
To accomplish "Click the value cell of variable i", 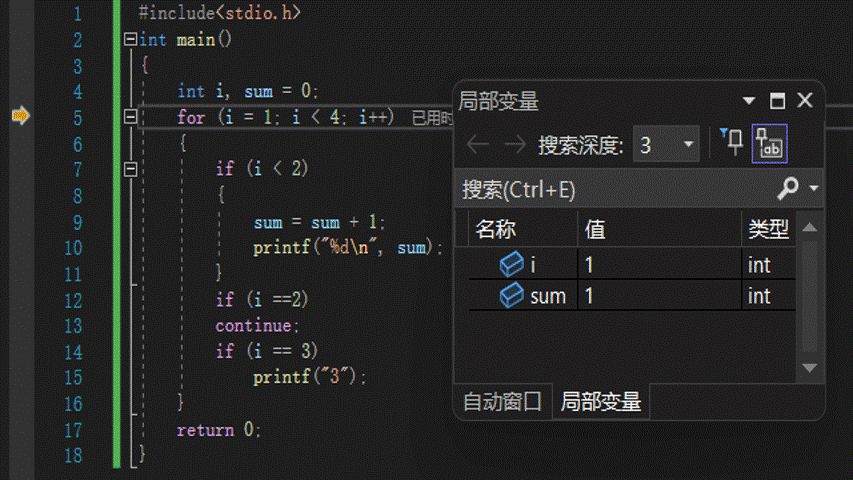I will pos(659,265).
